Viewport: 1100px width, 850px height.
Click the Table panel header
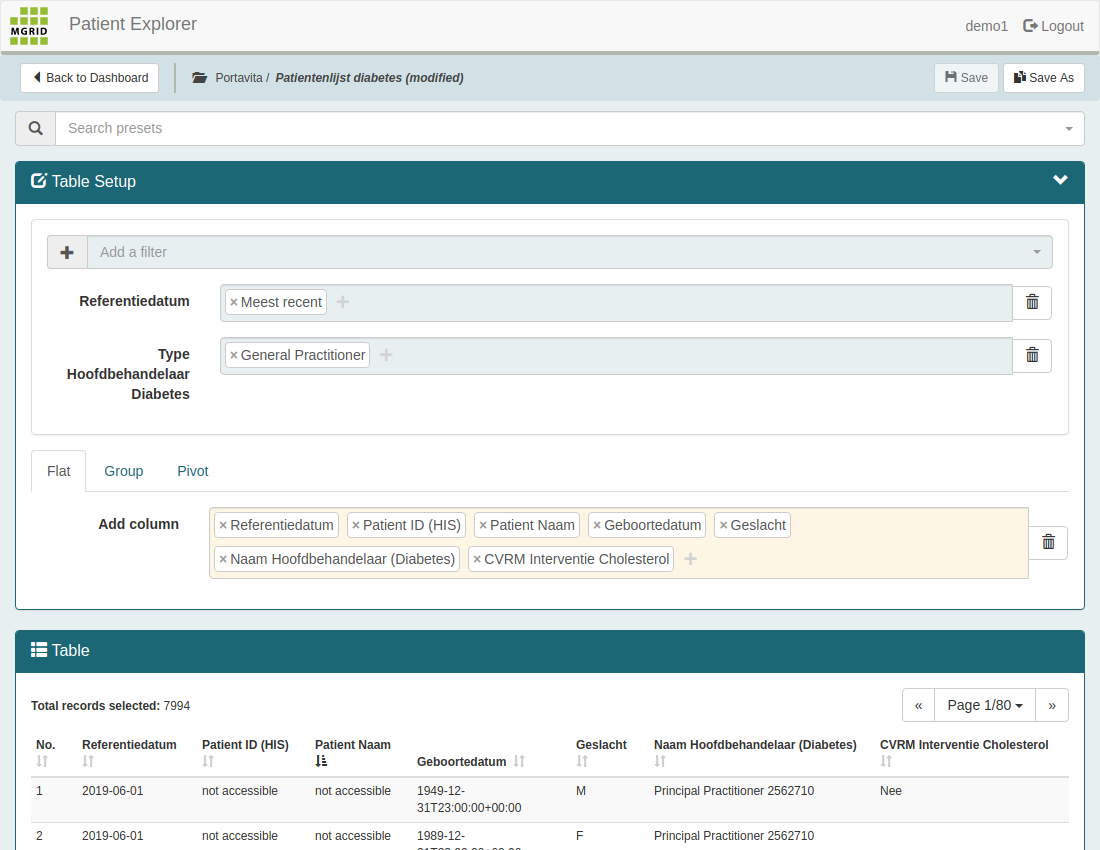(x=550, y=651)
